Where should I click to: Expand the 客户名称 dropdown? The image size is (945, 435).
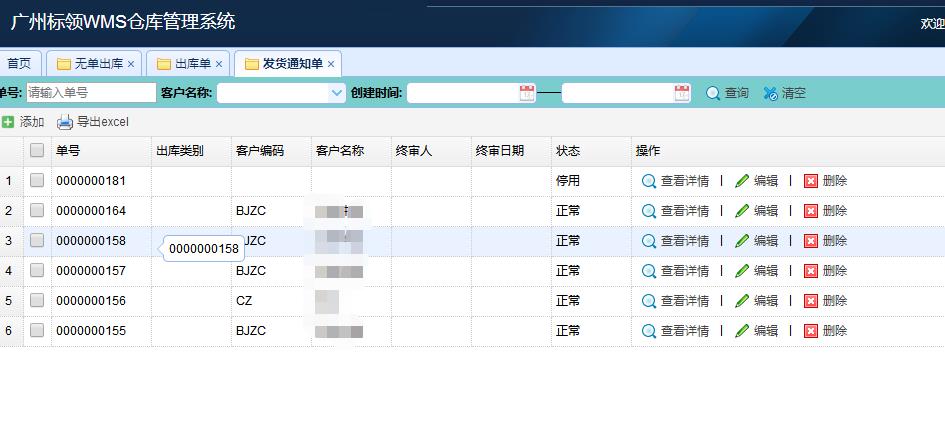[x=336, y=93]
